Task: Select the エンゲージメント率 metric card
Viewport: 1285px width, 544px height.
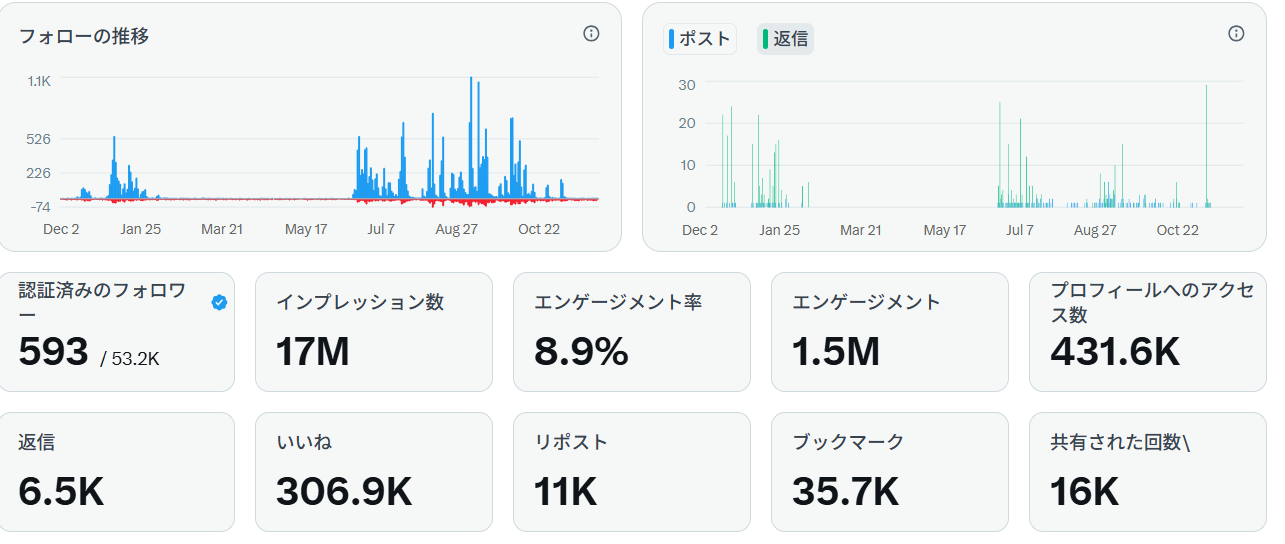Action: [x=631, y=332]
